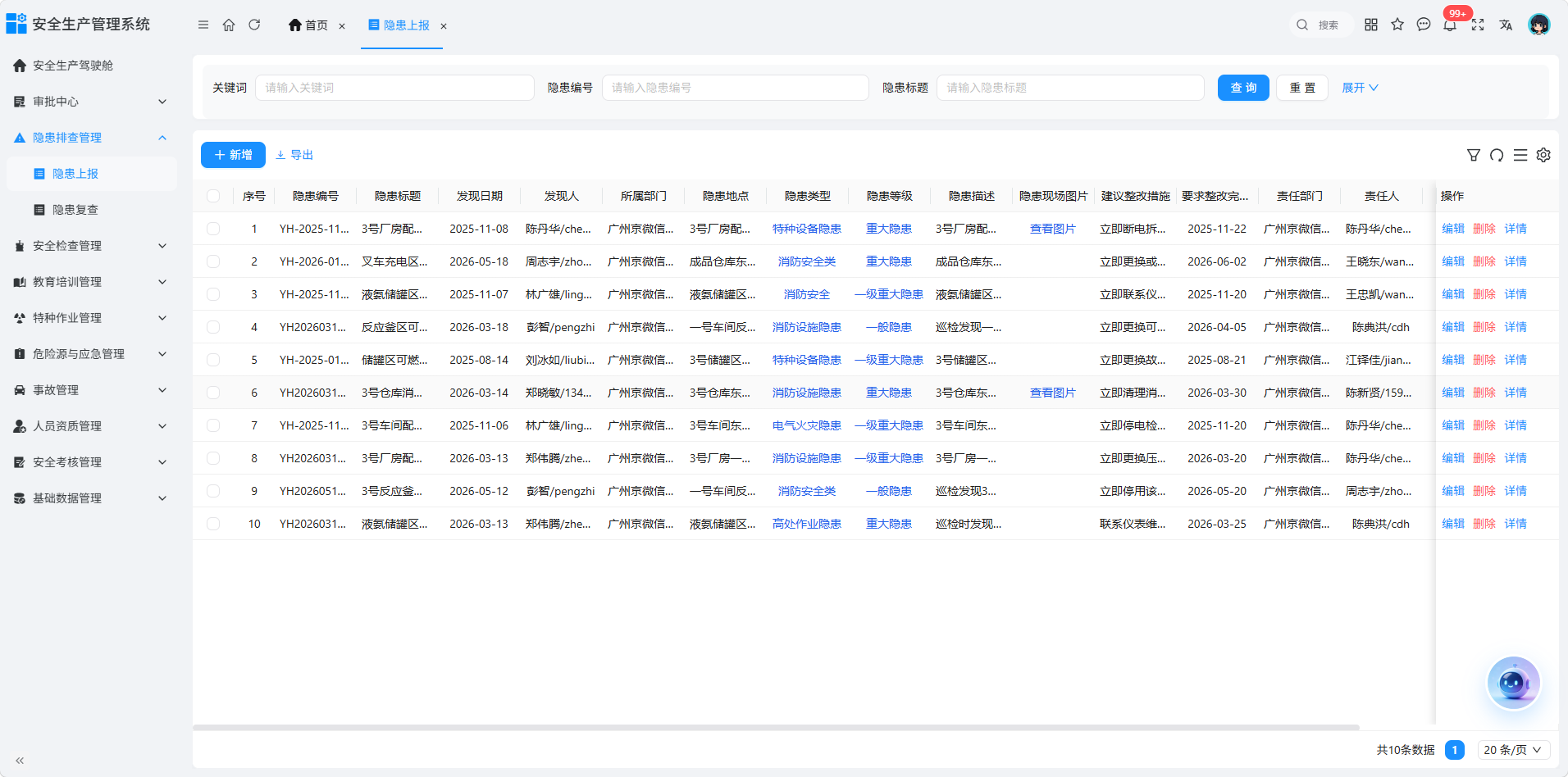
Task: Collapse the 隐患排查管理 sidebar menu
Action: point(91,138)
